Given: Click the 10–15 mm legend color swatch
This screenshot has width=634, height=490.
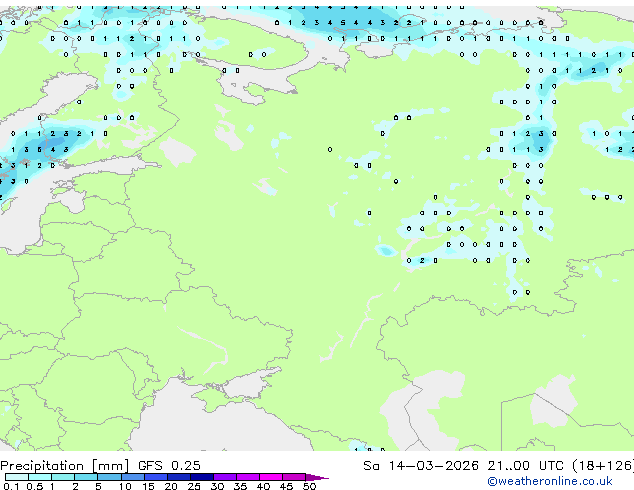Looking at the screenshot, I should pyautogui.click(x=132, y=477).
